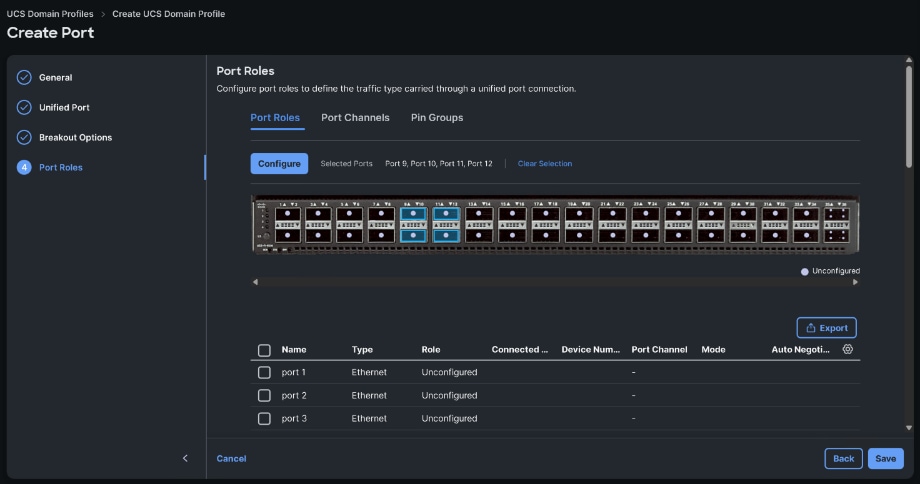Sort table by Type column header
Screen dimensions: 920x484
pyautogui.click(x=362, y=350)
